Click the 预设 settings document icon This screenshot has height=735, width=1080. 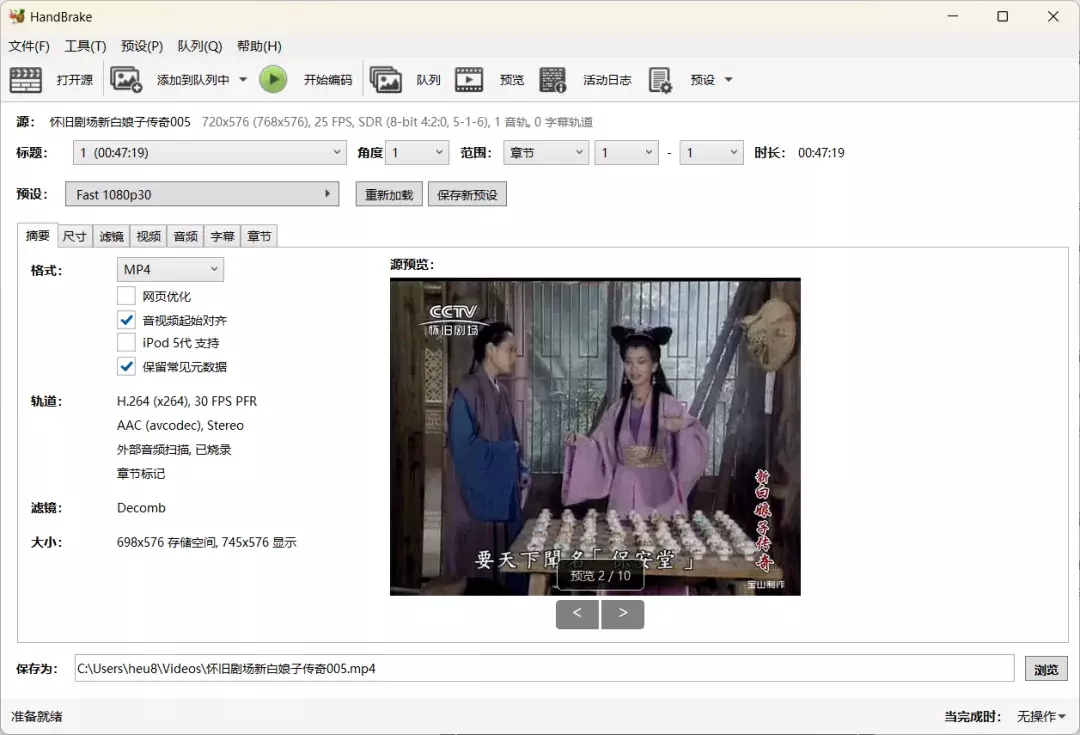coord(660,80)
